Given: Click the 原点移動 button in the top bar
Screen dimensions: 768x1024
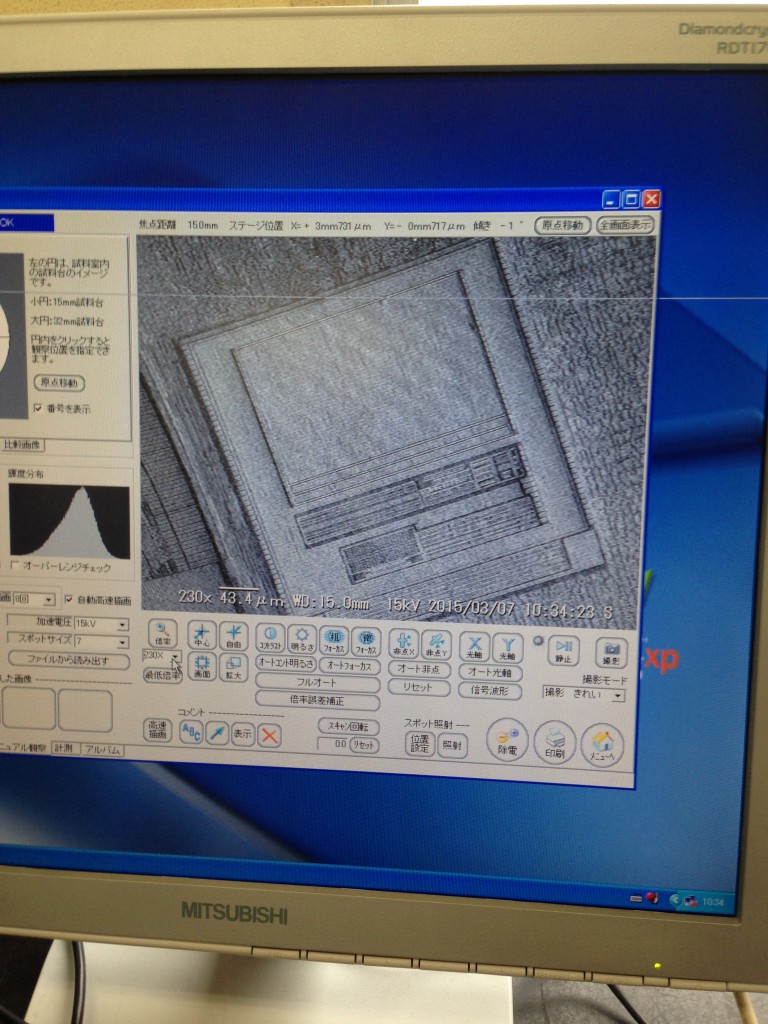Looking at the screenshot, I should pyautogui.click(x=563, y=225).
